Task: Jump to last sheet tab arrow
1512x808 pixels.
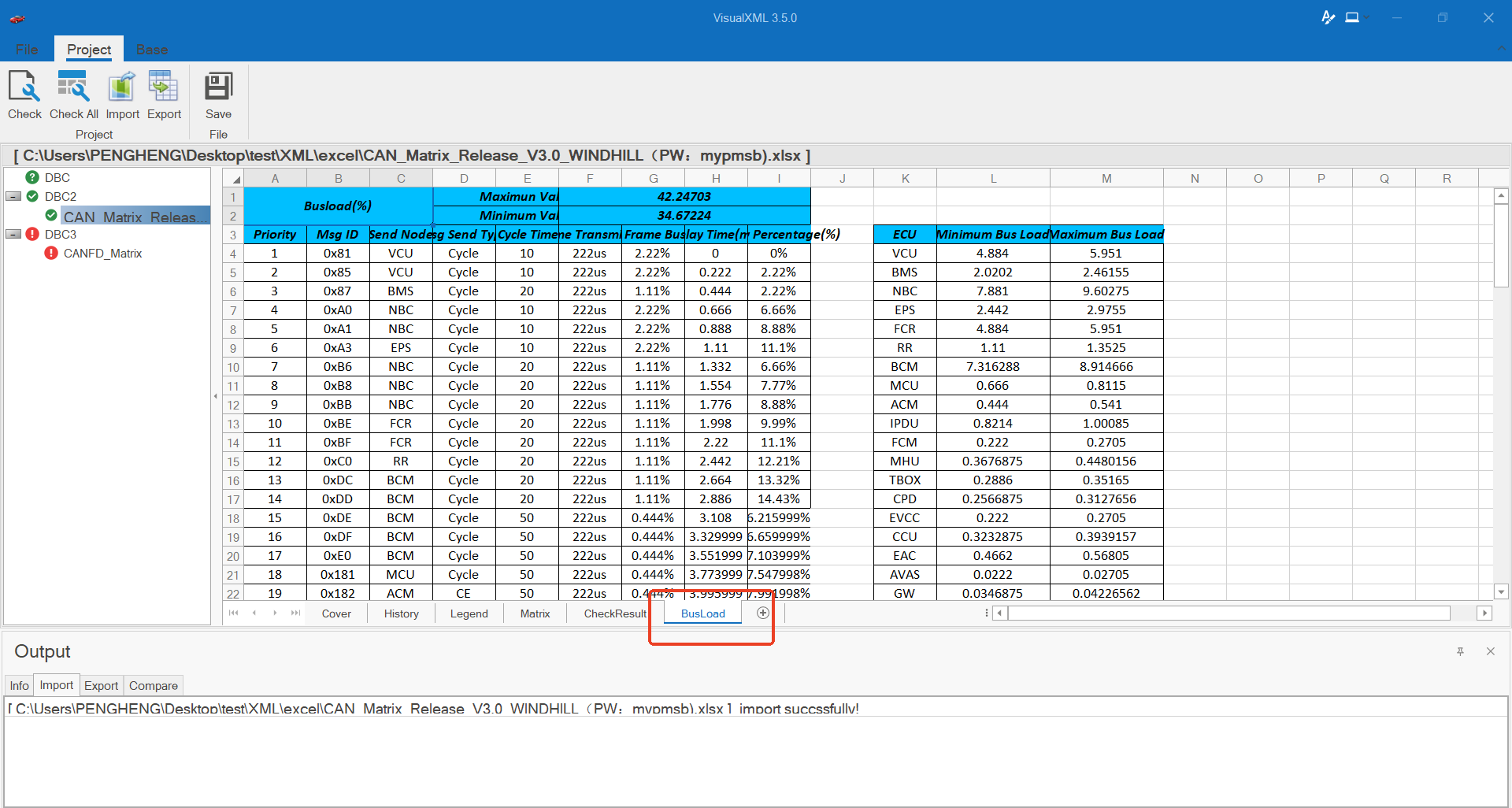Action: [295, 613]
